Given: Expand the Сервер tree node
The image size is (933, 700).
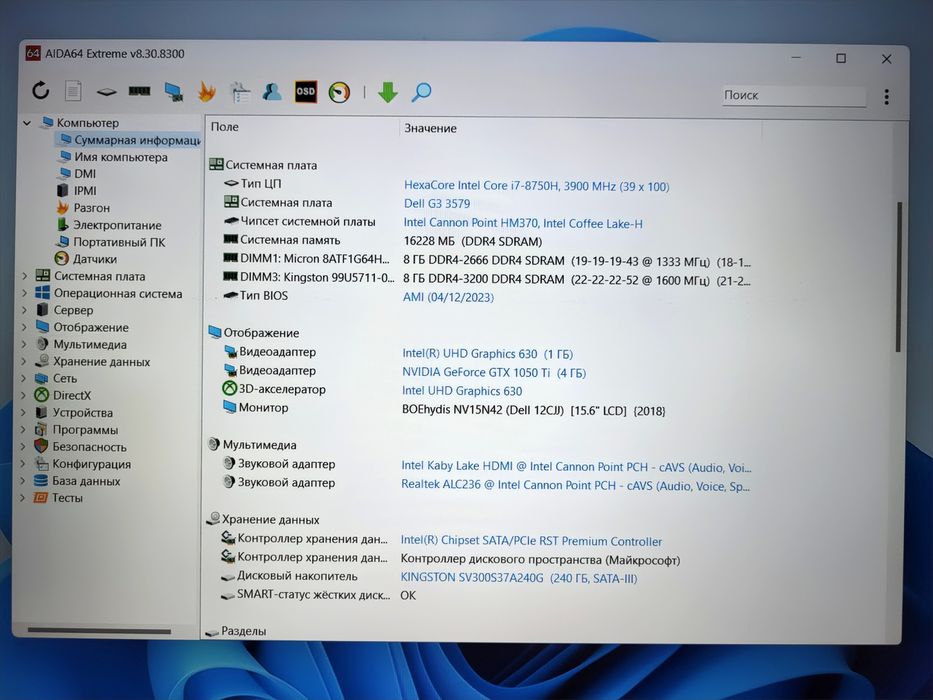Looking at the screenshot, I should click(x=24, y=310).
